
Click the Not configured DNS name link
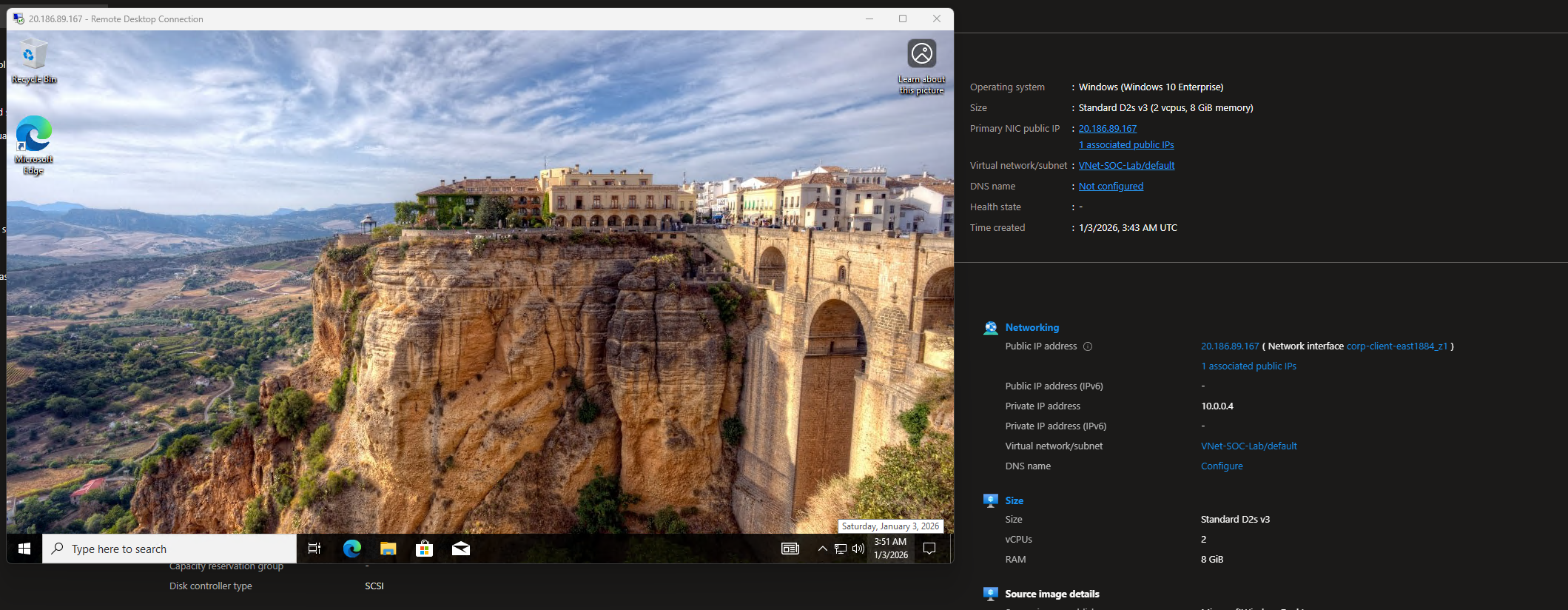[x=1110, y=186]
